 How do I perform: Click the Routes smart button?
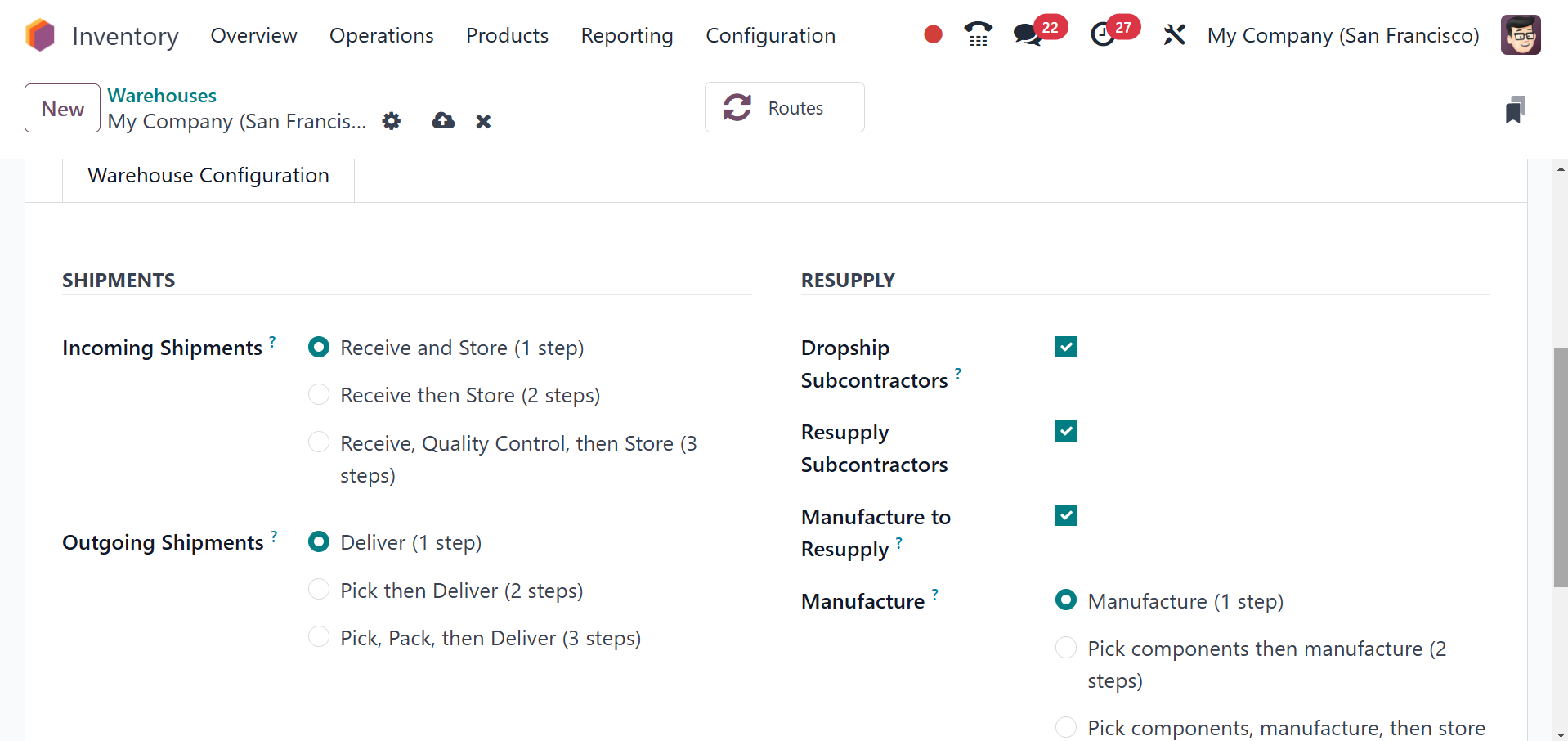pos(784,107)
